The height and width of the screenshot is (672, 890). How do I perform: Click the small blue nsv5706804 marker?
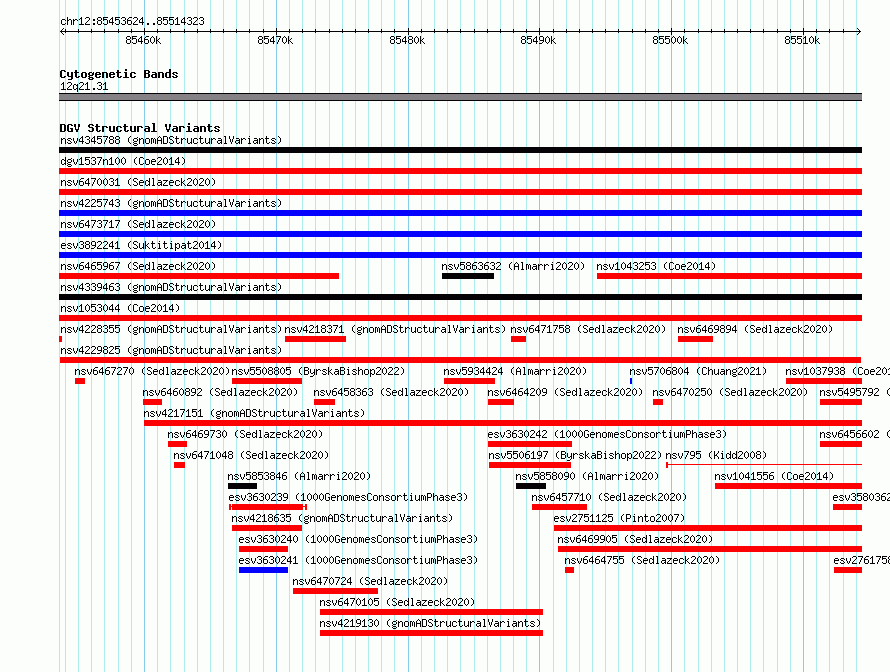click(x=631, y=381)
